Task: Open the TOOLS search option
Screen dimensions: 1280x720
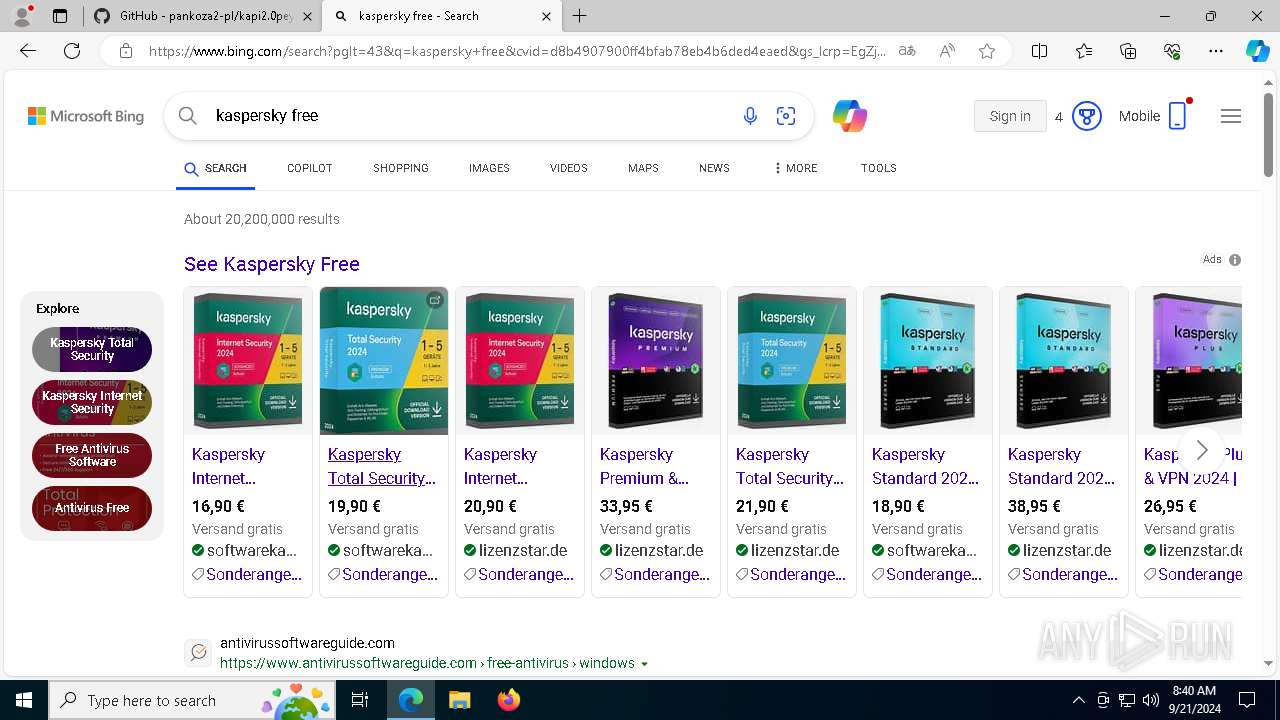Action: tap(878, 168)
